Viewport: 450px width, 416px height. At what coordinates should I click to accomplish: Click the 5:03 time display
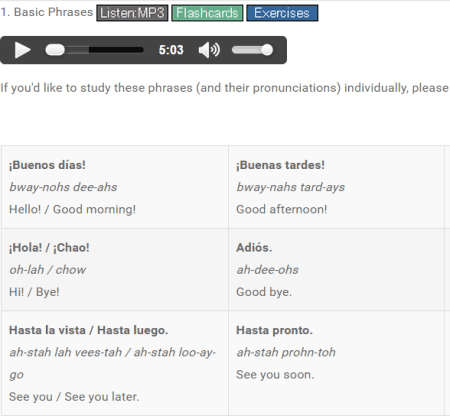coord(171,50)
